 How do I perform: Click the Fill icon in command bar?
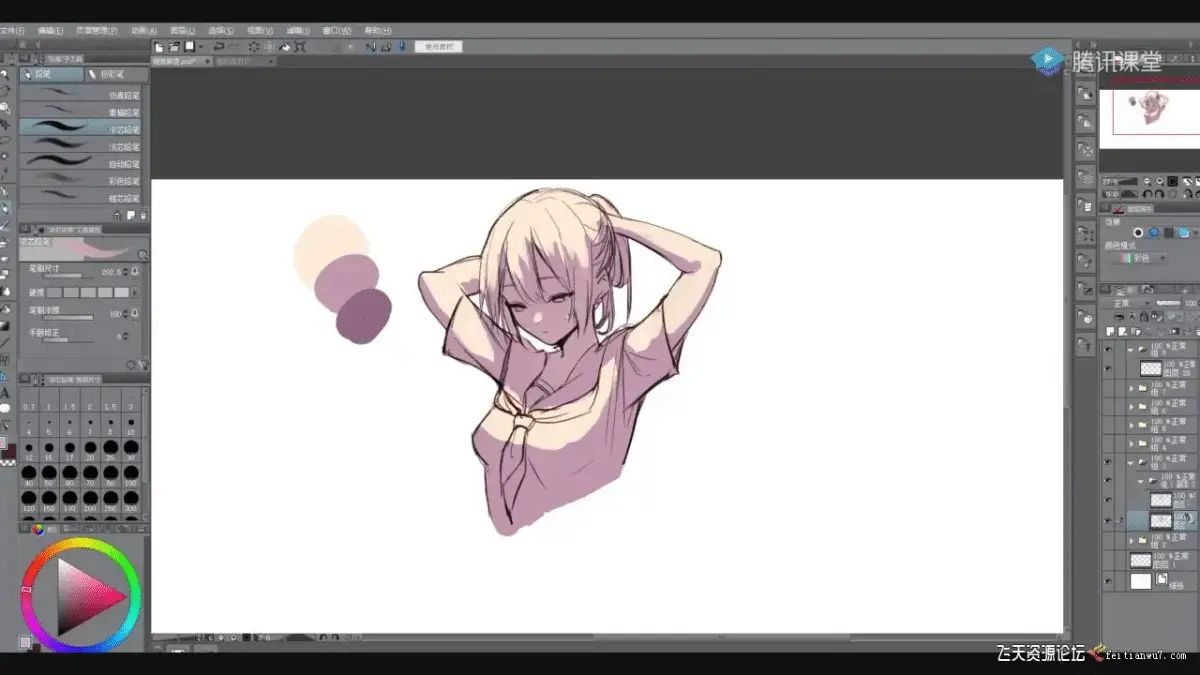click(x=285, y=47)
